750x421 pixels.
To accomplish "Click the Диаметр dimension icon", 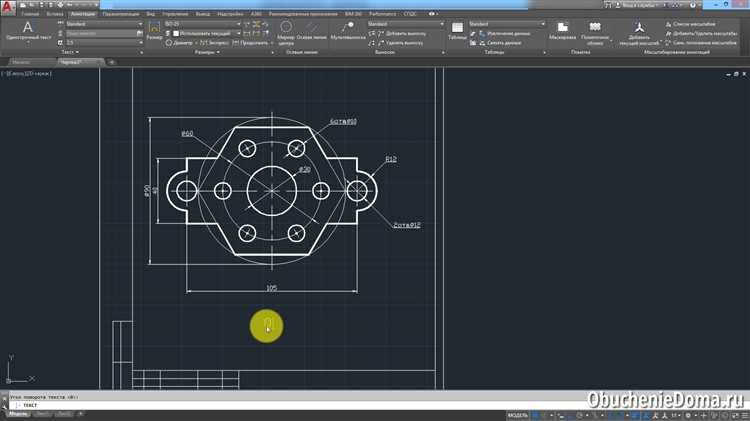I will click(x=169, y=43).
